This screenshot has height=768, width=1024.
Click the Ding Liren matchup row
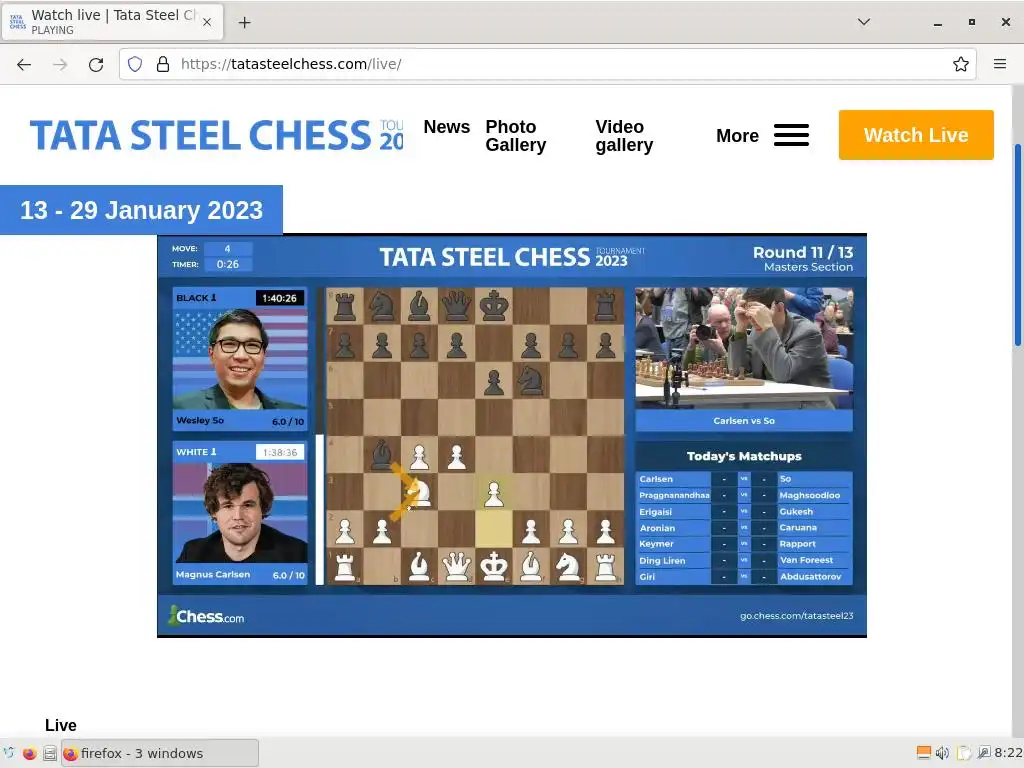tap(744, 560)
